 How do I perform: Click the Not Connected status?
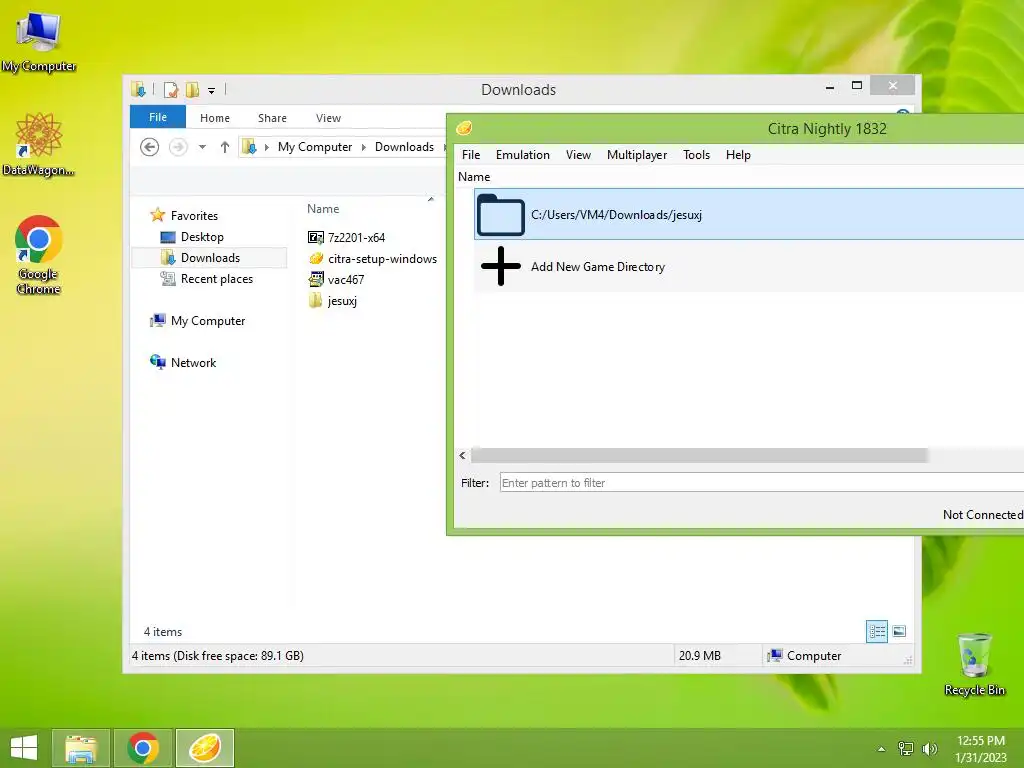click(982, 515)
